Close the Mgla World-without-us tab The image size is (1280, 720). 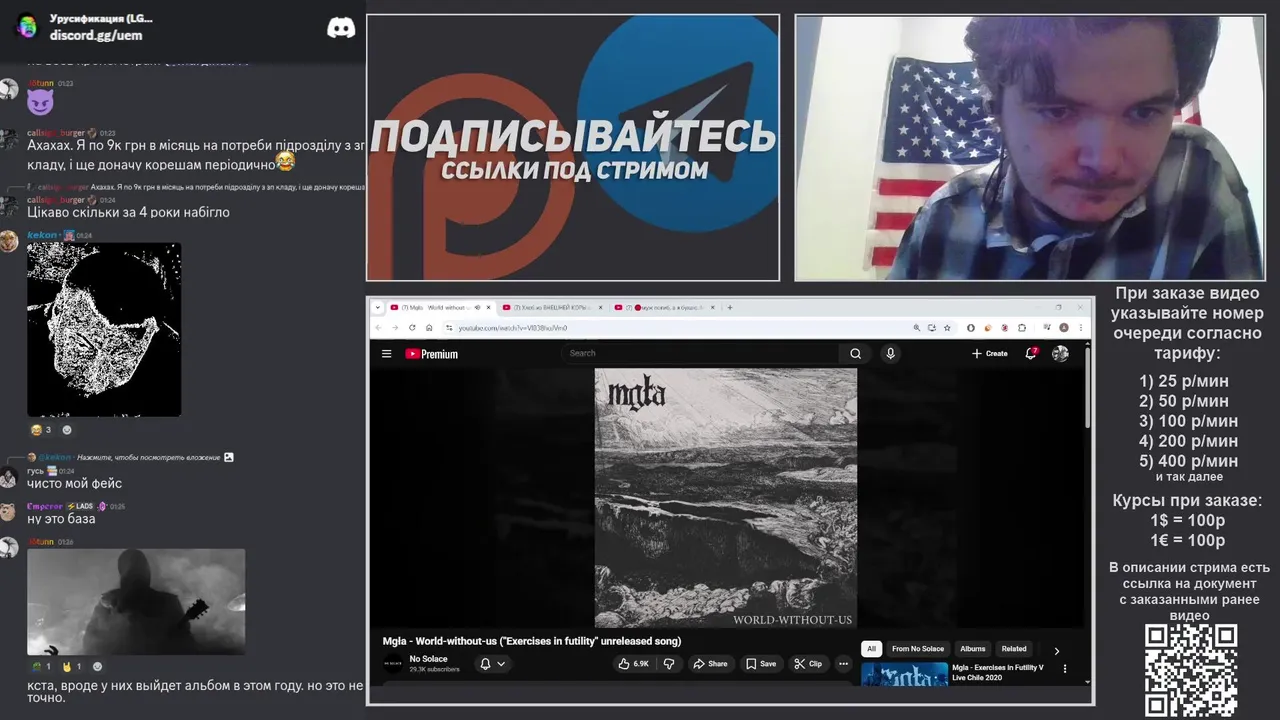(x=488, y=308)
